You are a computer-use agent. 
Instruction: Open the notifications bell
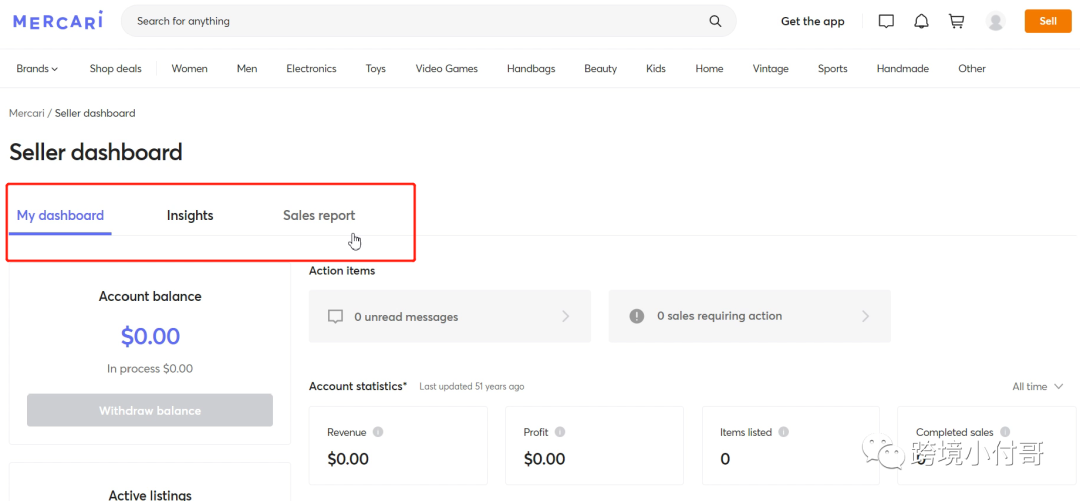click(921, 21)
